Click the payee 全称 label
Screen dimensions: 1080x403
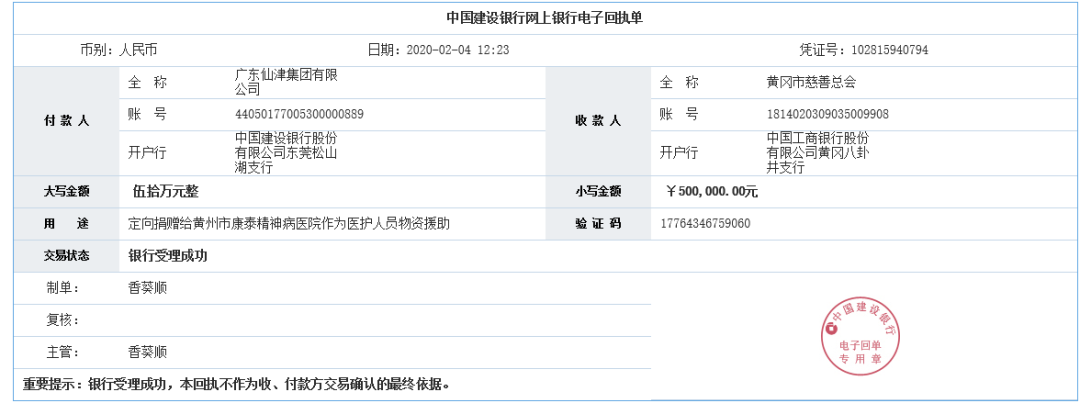tap(679, 83)
